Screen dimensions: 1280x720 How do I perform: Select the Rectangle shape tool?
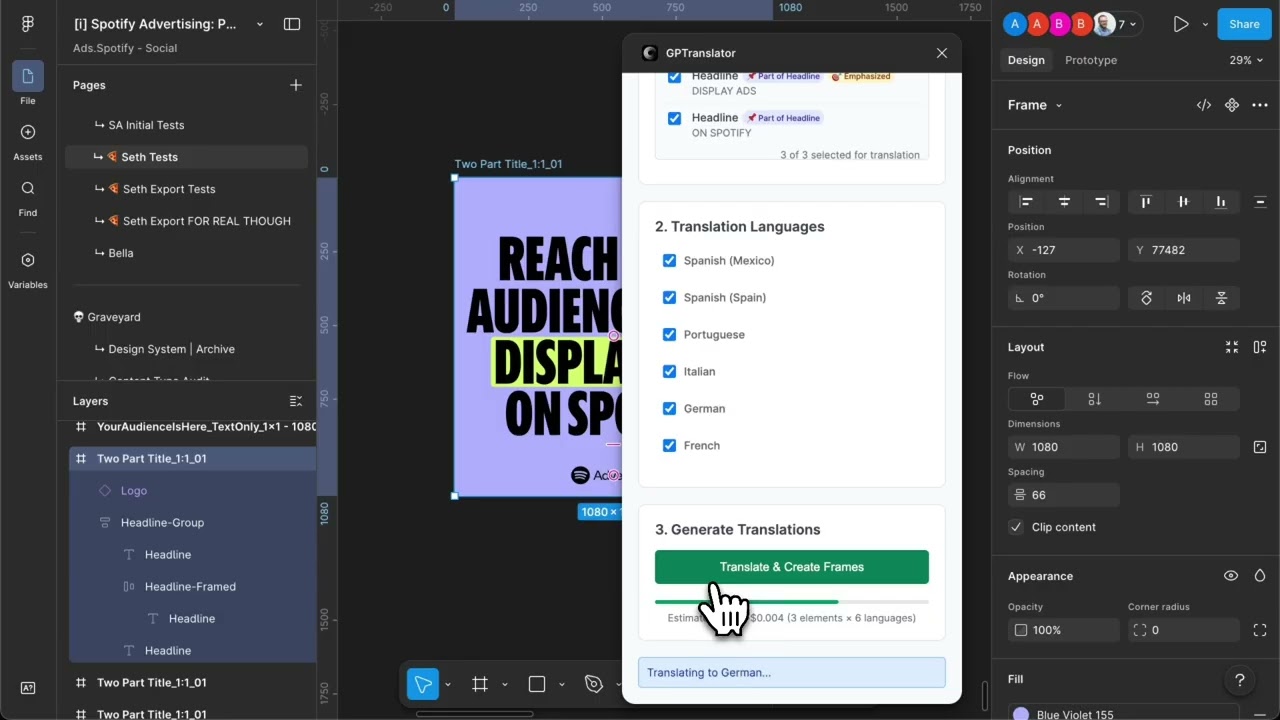(537, 684)
